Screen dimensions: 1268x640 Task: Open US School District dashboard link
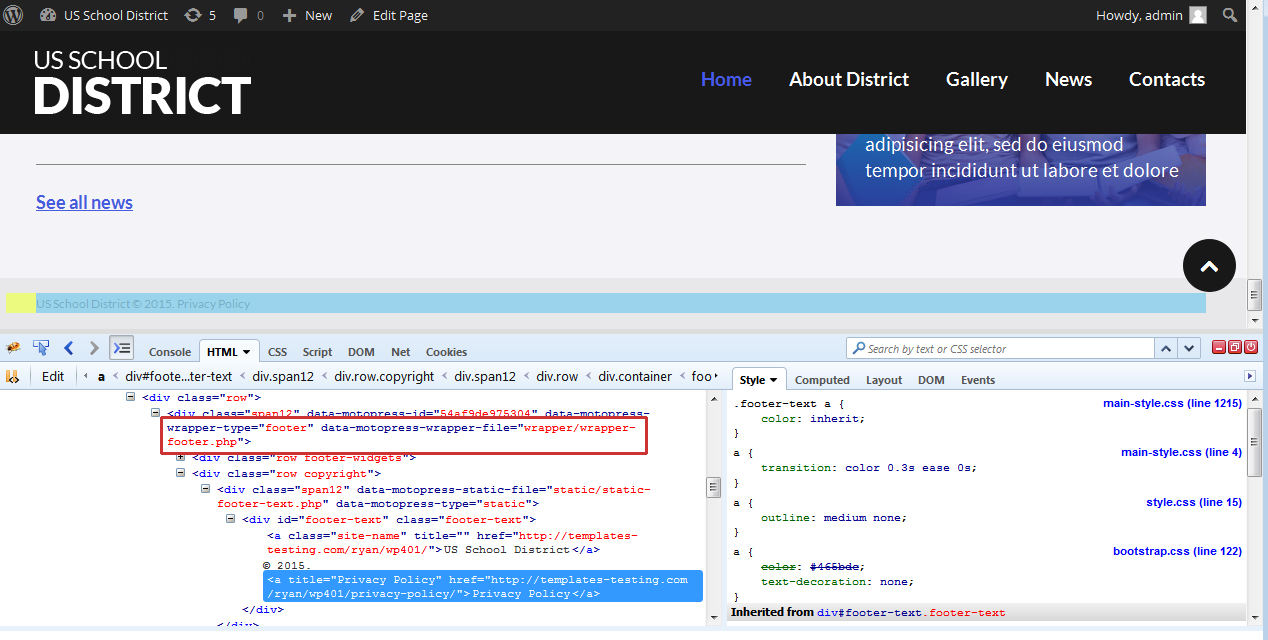click(x=104, y=15)
